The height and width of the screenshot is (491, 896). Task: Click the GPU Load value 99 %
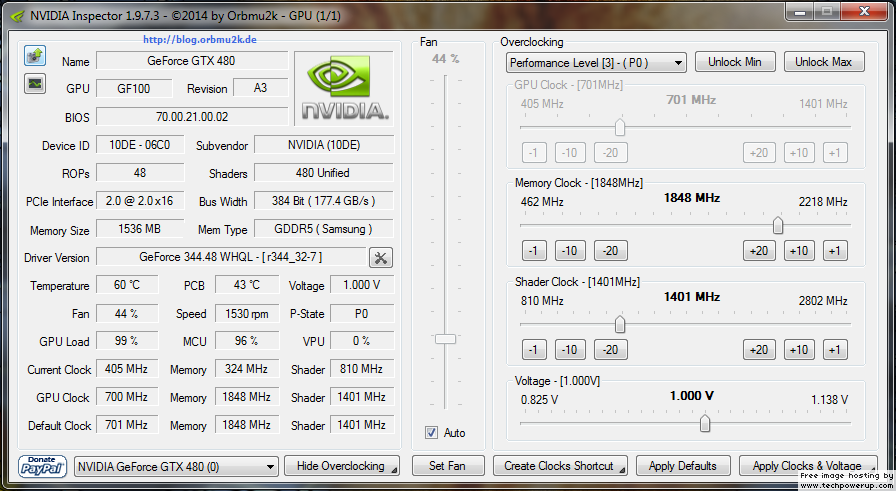127,341
